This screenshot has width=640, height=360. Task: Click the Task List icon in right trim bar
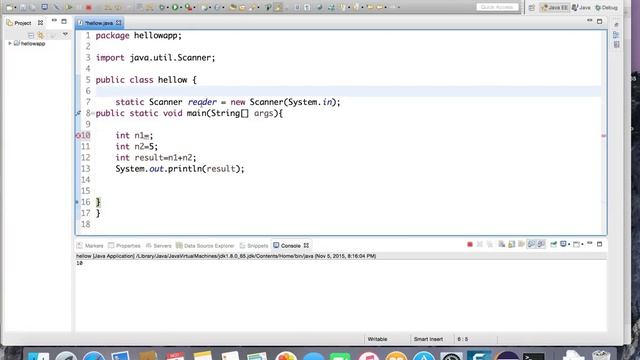(616, 44)
